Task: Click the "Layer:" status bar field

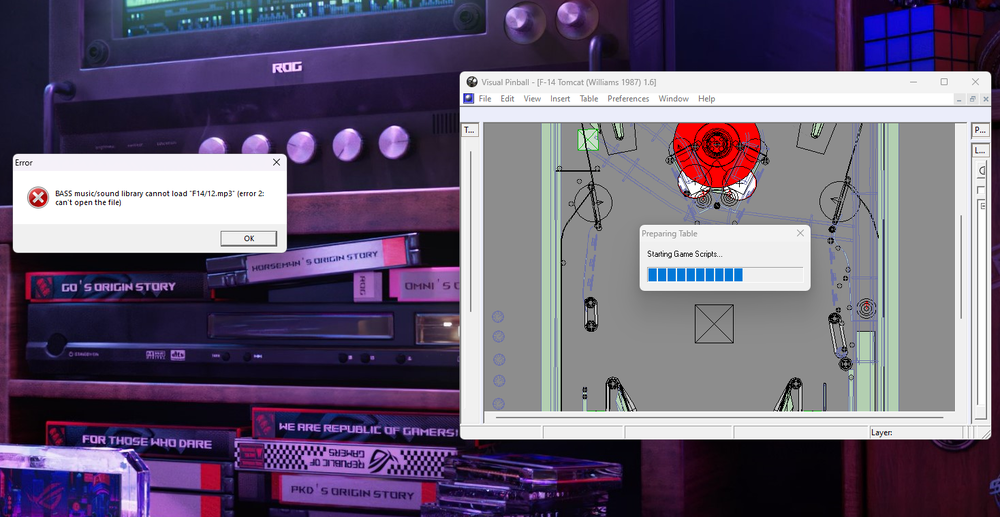Action: [917, 432]
